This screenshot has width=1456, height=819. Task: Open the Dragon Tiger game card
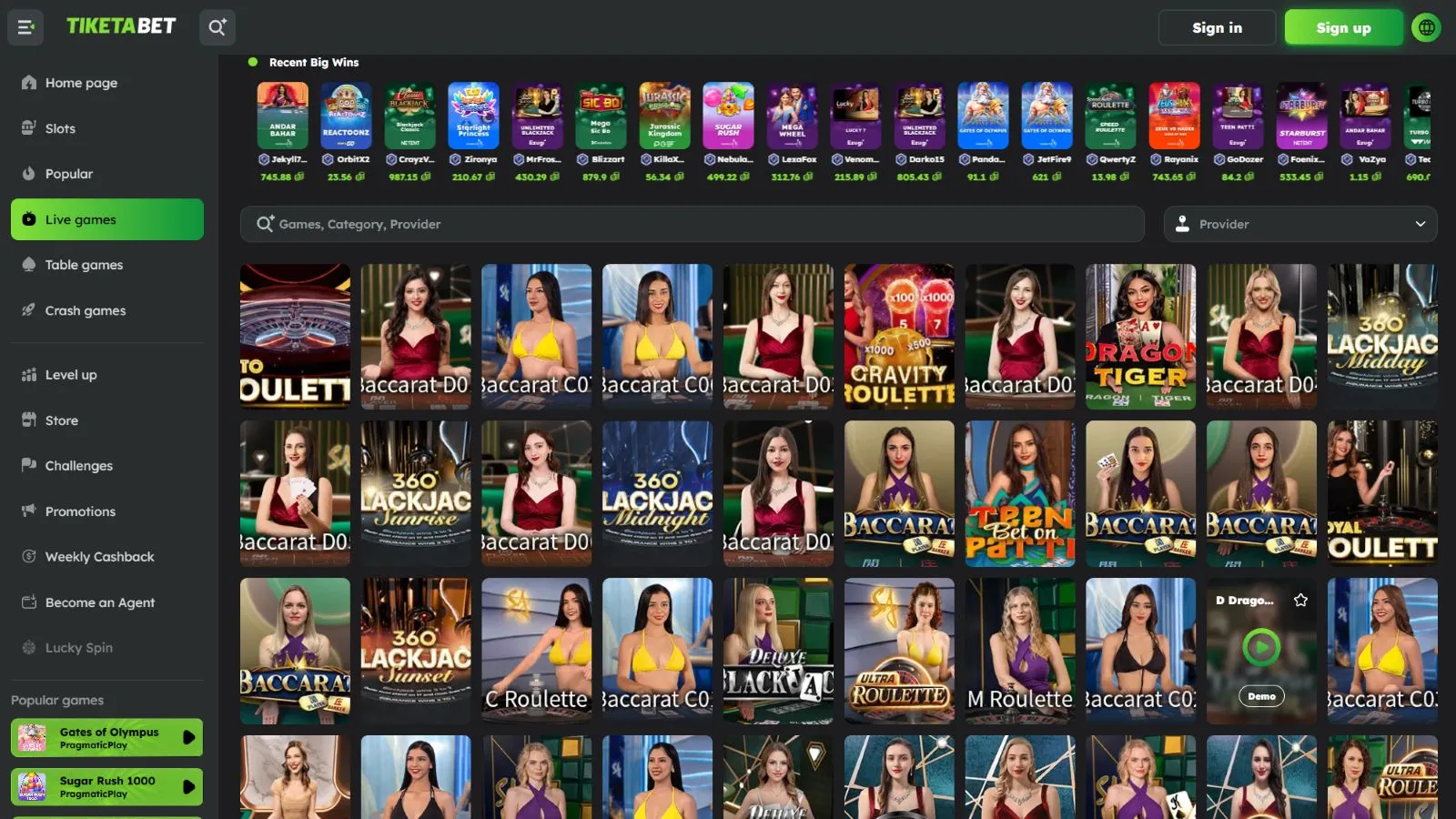pyautogui.click(x=1140, y=336)
